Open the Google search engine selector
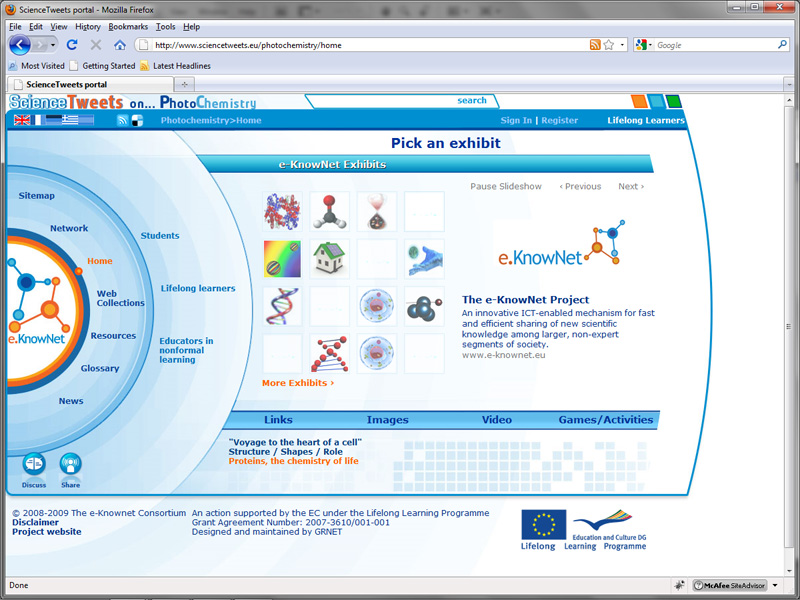This screenshot has height=600, width=800. [644, 45]
